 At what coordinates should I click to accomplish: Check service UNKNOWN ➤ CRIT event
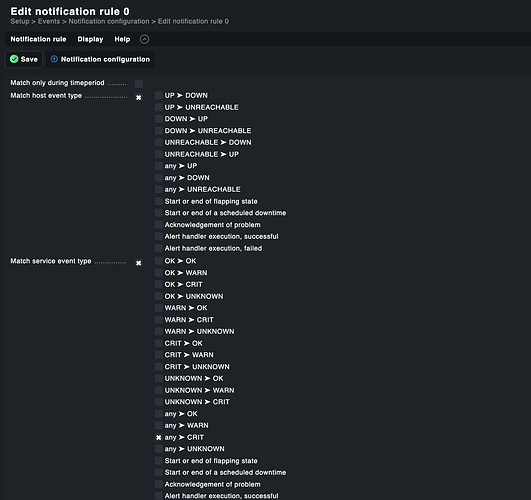pos(158,402)
